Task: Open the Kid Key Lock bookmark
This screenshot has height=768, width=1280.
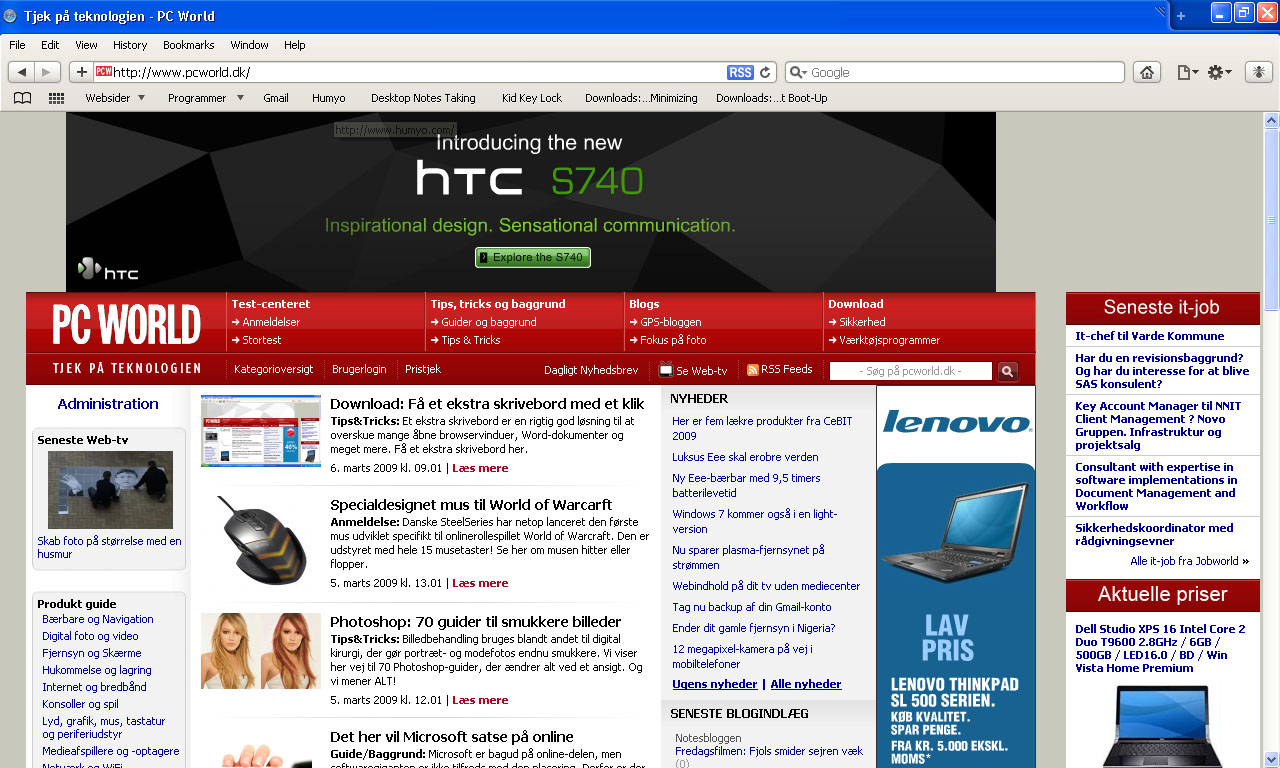Action: tap(532, 98)
